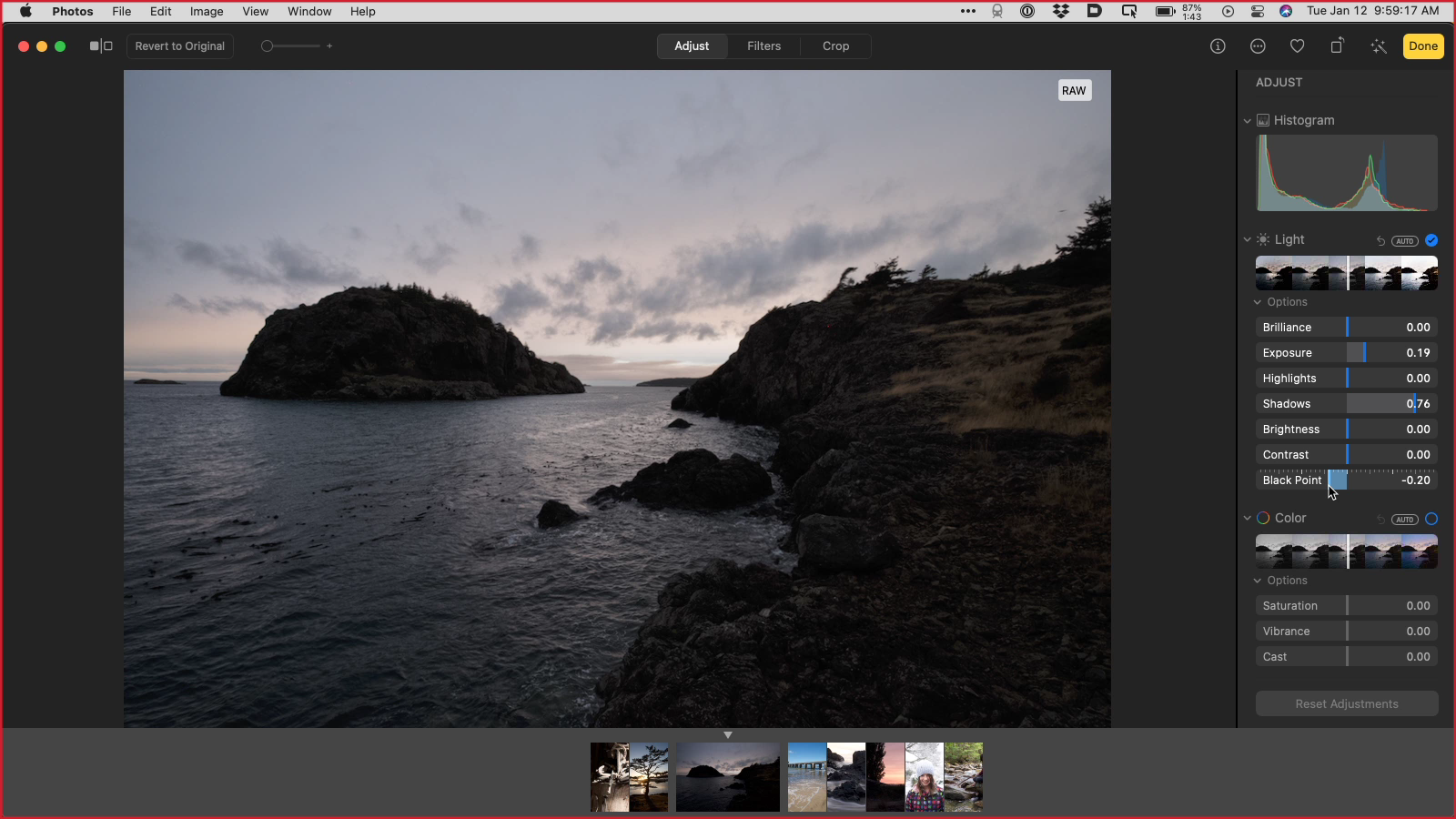Collapse the Light Options disclosure
The image size is (1456, 819).
[1258, 302]
